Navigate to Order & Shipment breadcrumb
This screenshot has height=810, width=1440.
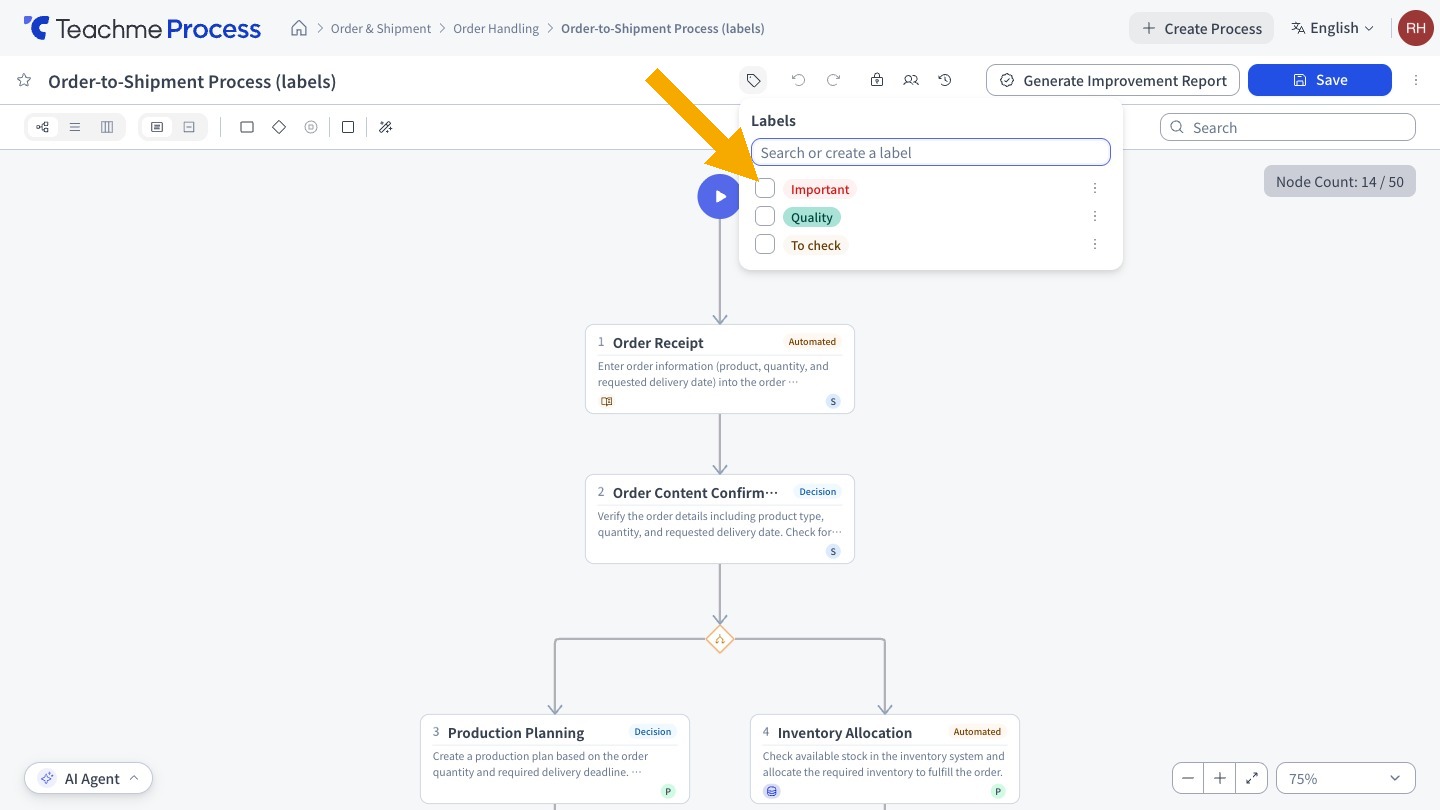(381, 28)
